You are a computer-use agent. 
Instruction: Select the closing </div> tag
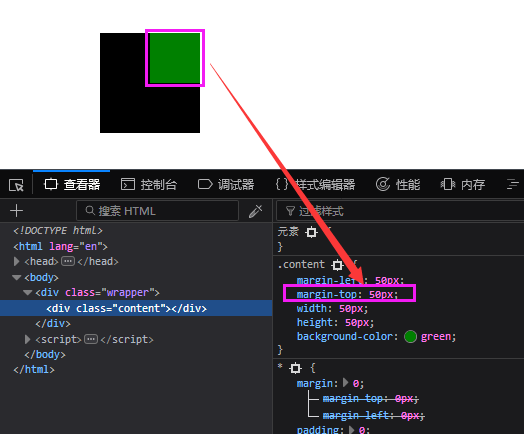(53, 323)
